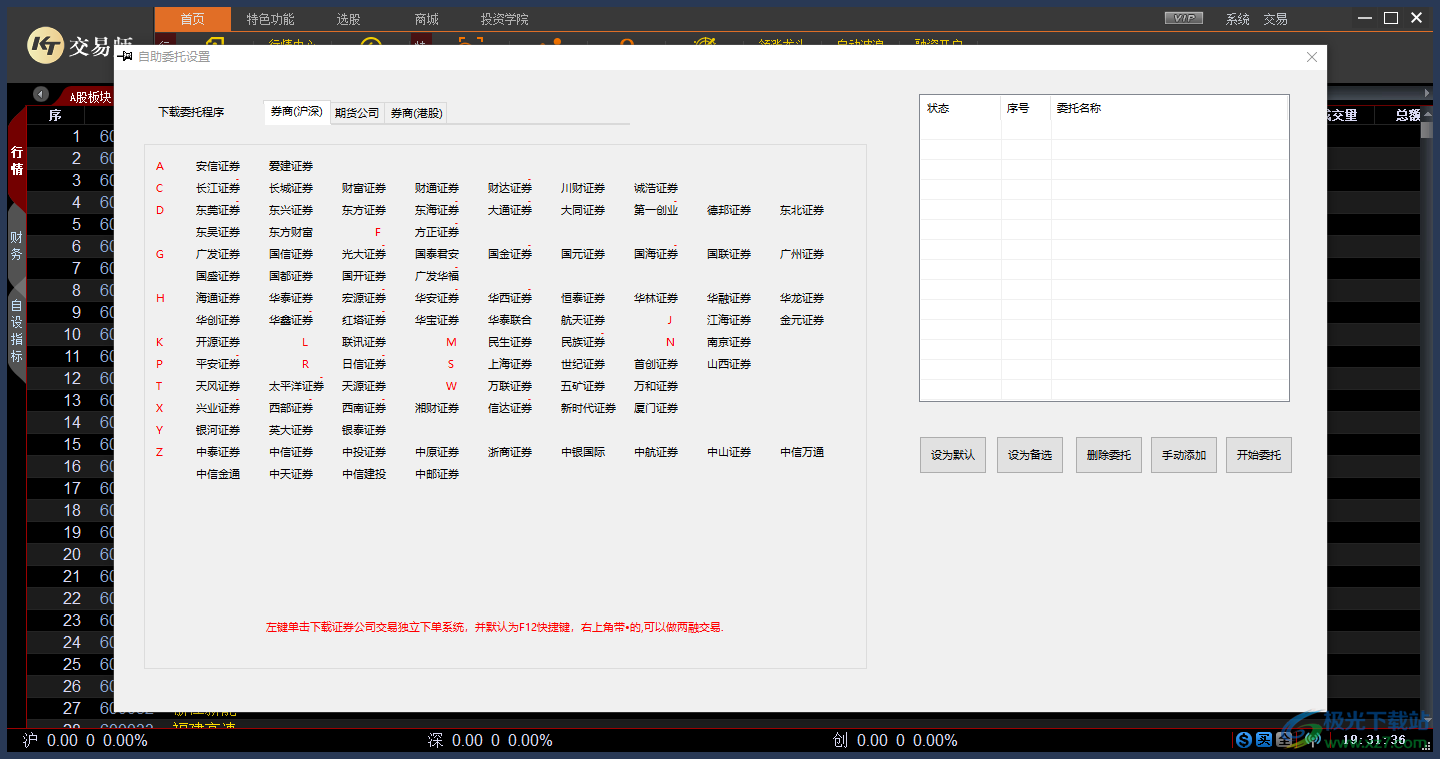Select 太平洋证券 broker link

[296, 386]
